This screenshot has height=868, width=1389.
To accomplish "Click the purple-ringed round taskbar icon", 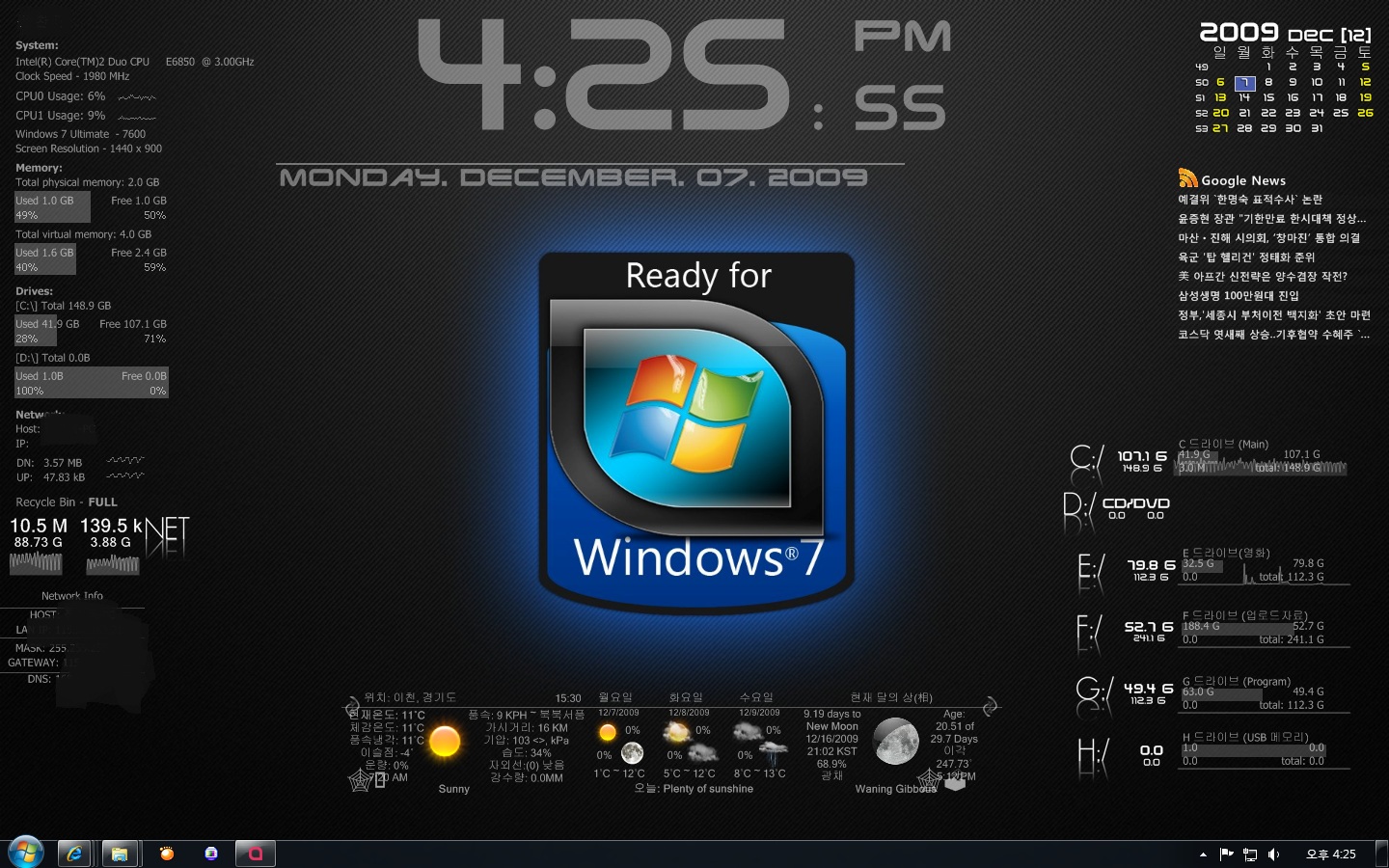I will (211, 853).
